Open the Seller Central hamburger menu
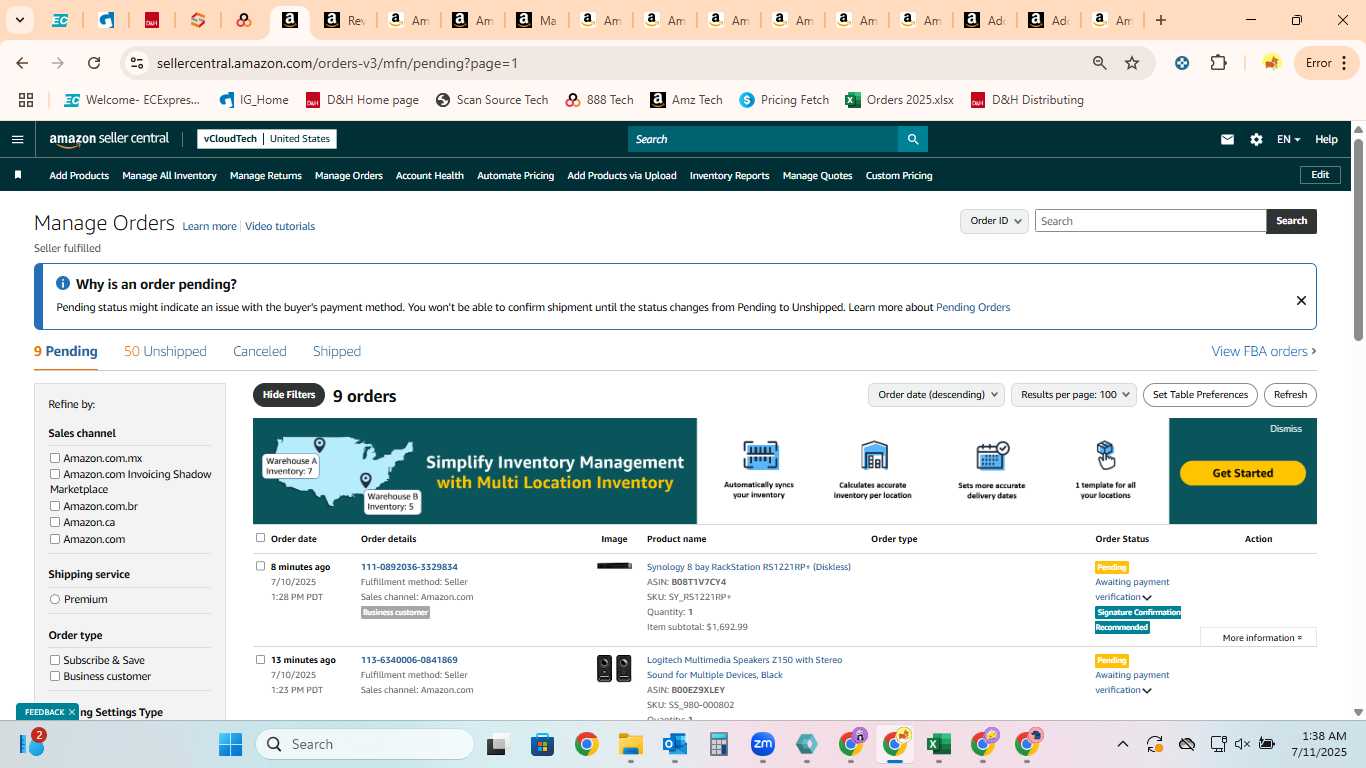Image resolution: width=1366 pixels, height=768 pixels. point(17,139)
